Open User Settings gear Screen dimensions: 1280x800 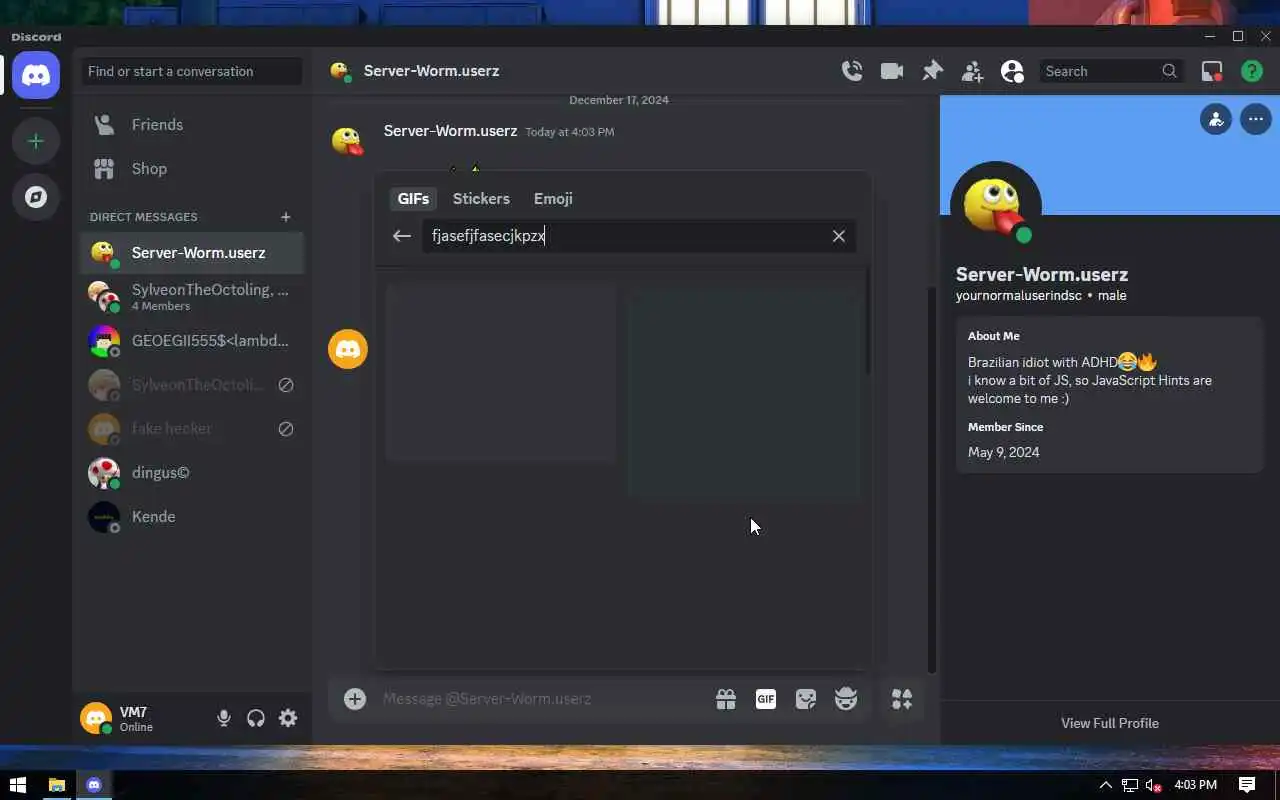coord(288,718)
